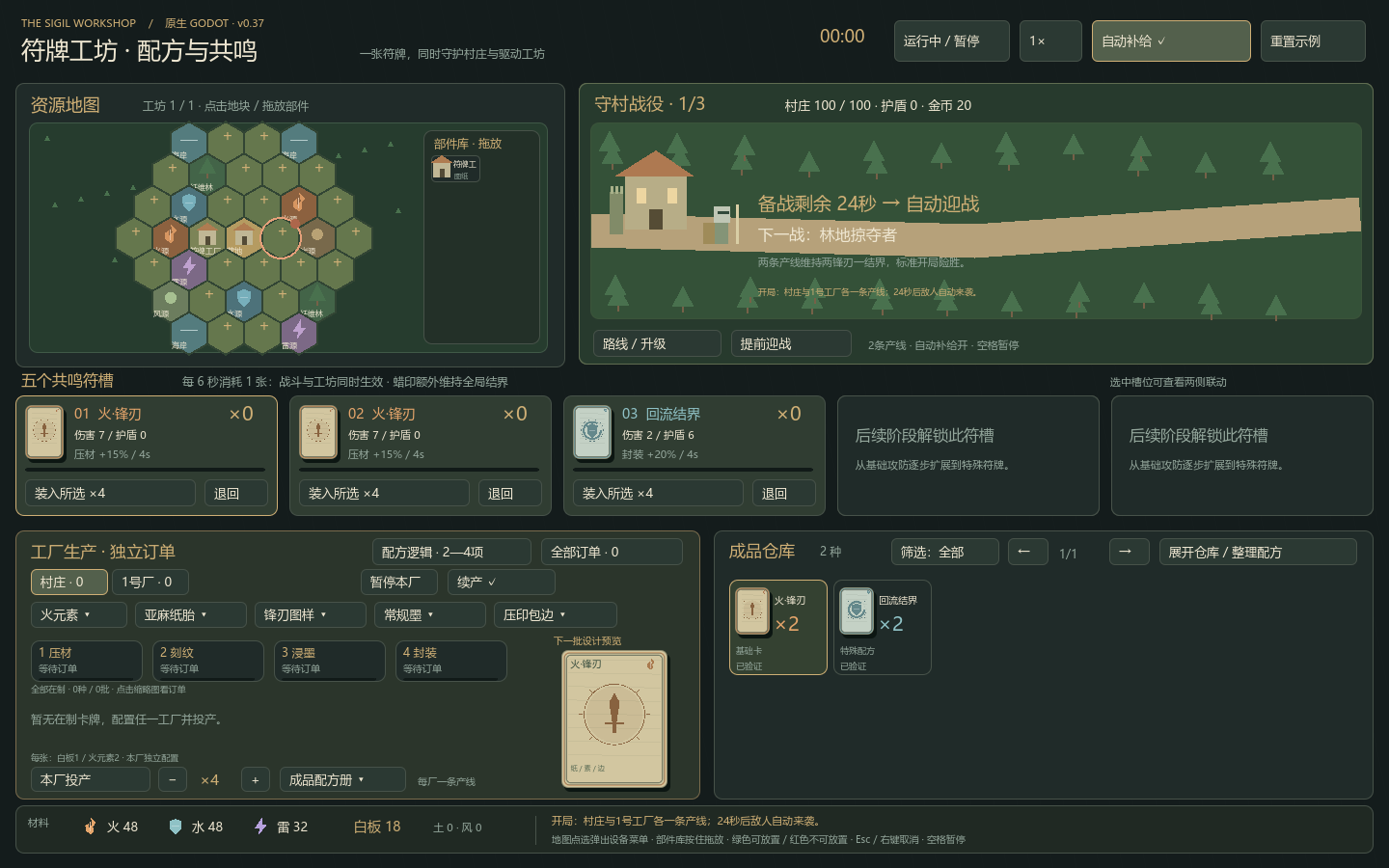Select the 1 压材 step tab
Viewport: 1389px width, 868px height.
tap(87, 661)
